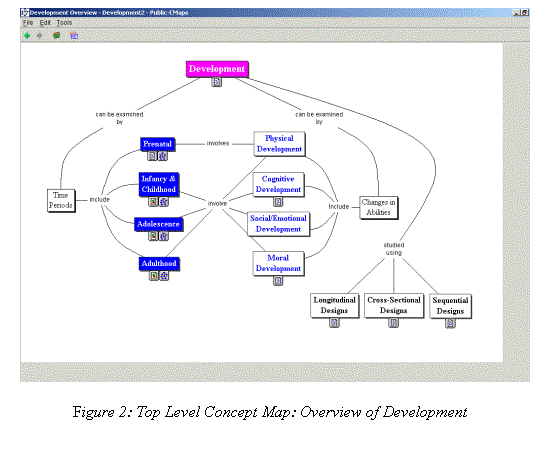Select the Adolescence node
The width and height of the screenshot is (542, 451).
pos(158,224)
